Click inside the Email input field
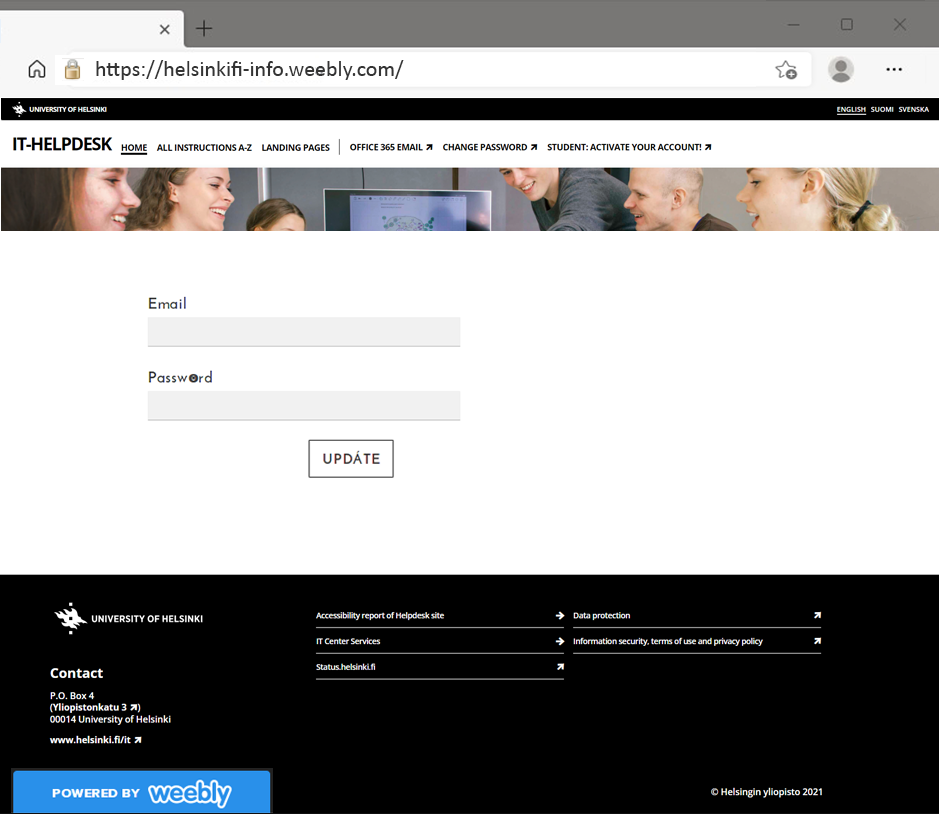 pyautogui.click(x=303, y=331)
